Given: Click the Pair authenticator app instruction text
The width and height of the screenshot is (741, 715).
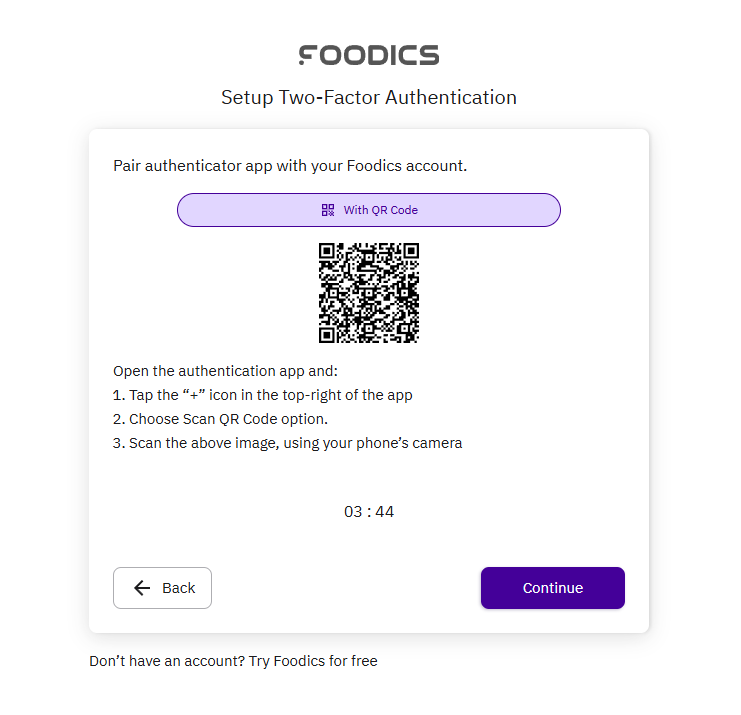Looking at the screenshot, I should click(290, 166).
